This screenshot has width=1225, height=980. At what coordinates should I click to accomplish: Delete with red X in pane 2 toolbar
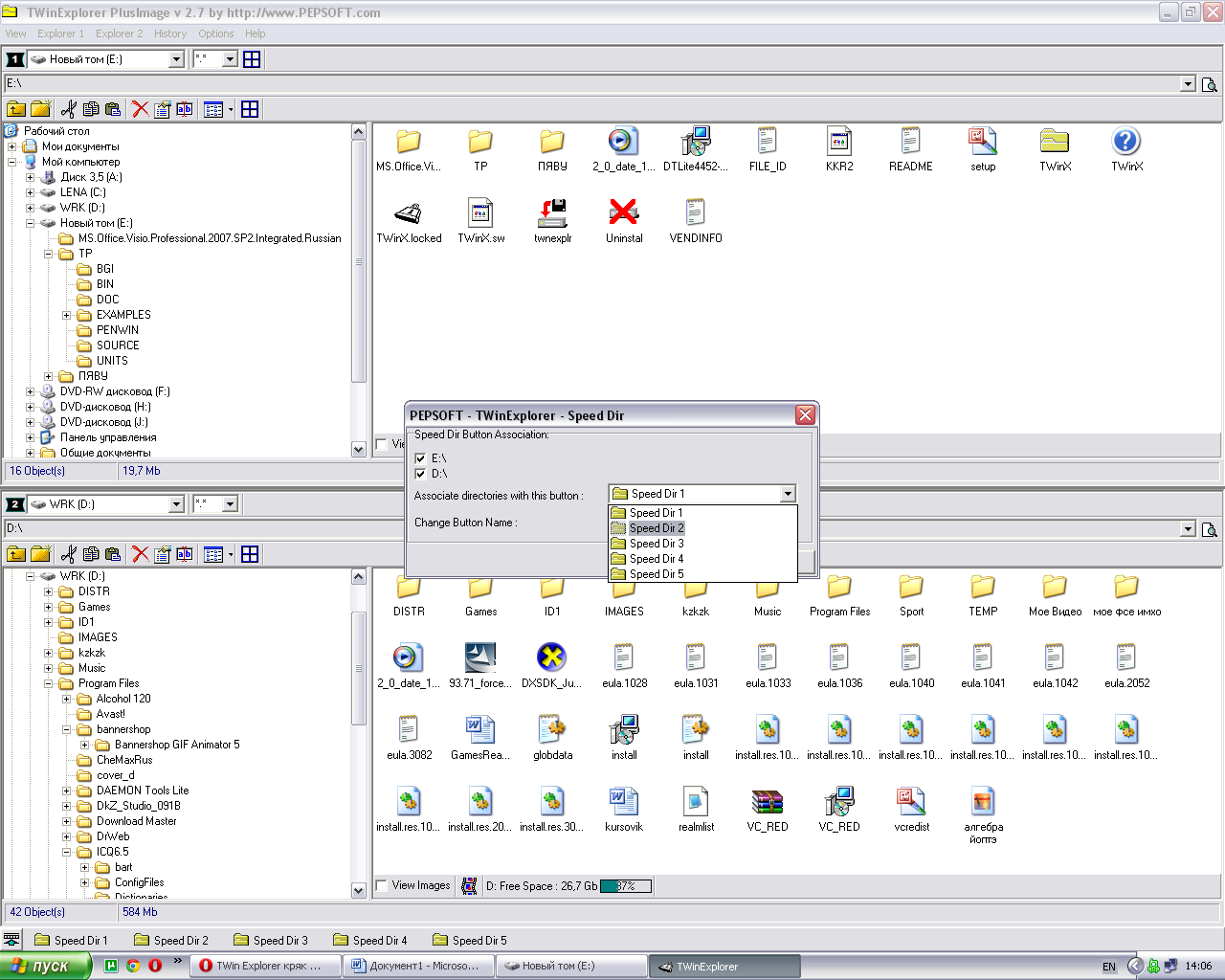click(x=141, y=554)
